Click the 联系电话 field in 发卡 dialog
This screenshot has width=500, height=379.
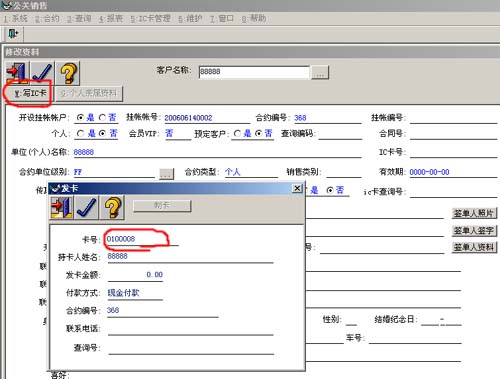click(x=191, y=329)
